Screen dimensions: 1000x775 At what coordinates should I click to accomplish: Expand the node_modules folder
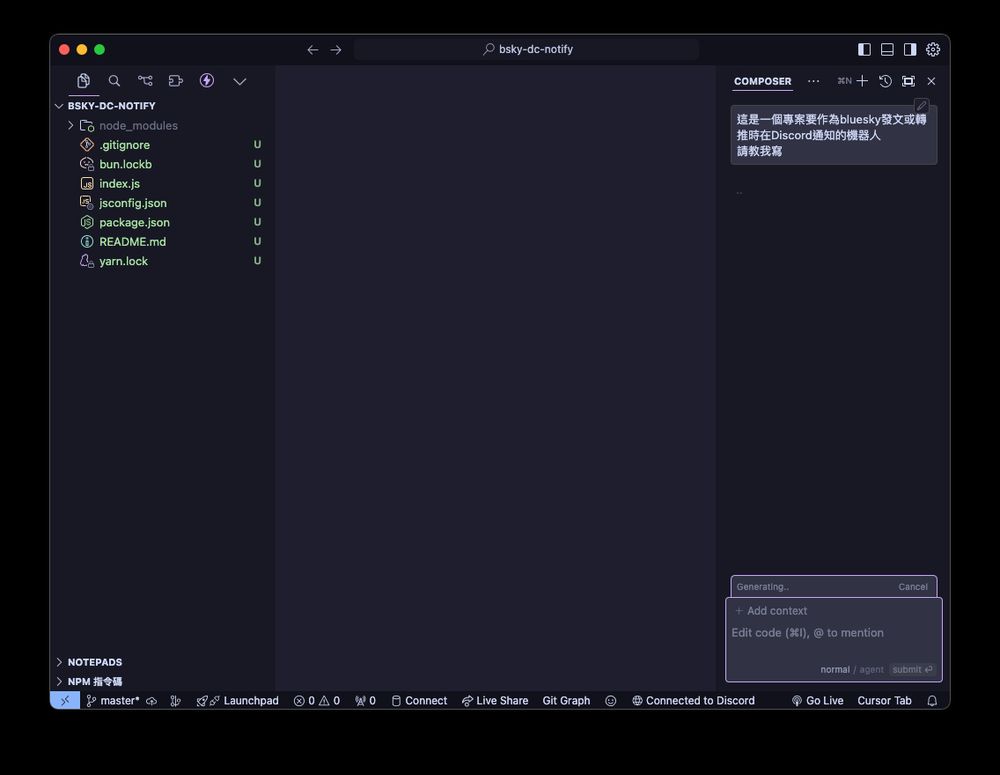click(x=70, y=125)
